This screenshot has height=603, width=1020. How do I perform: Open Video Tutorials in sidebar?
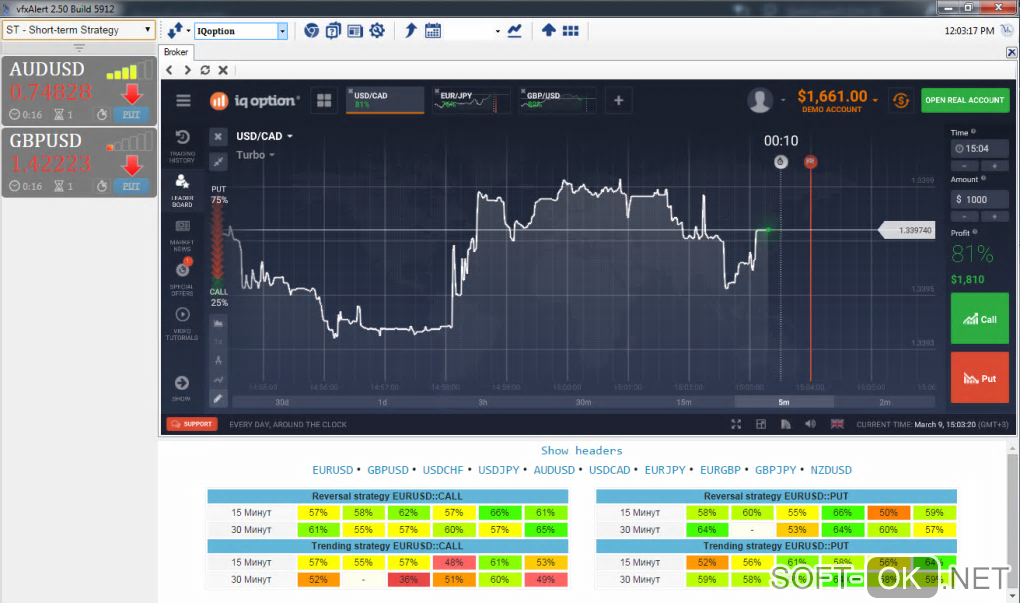[x=182, y=323]
